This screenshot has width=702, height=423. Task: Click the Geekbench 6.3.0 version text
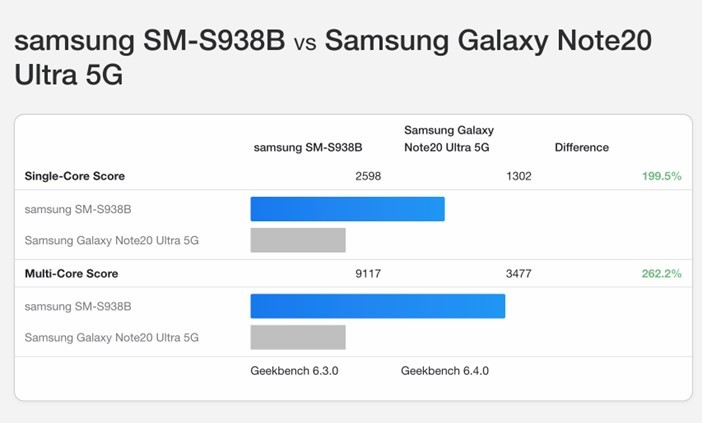click(x=294, y=371)
